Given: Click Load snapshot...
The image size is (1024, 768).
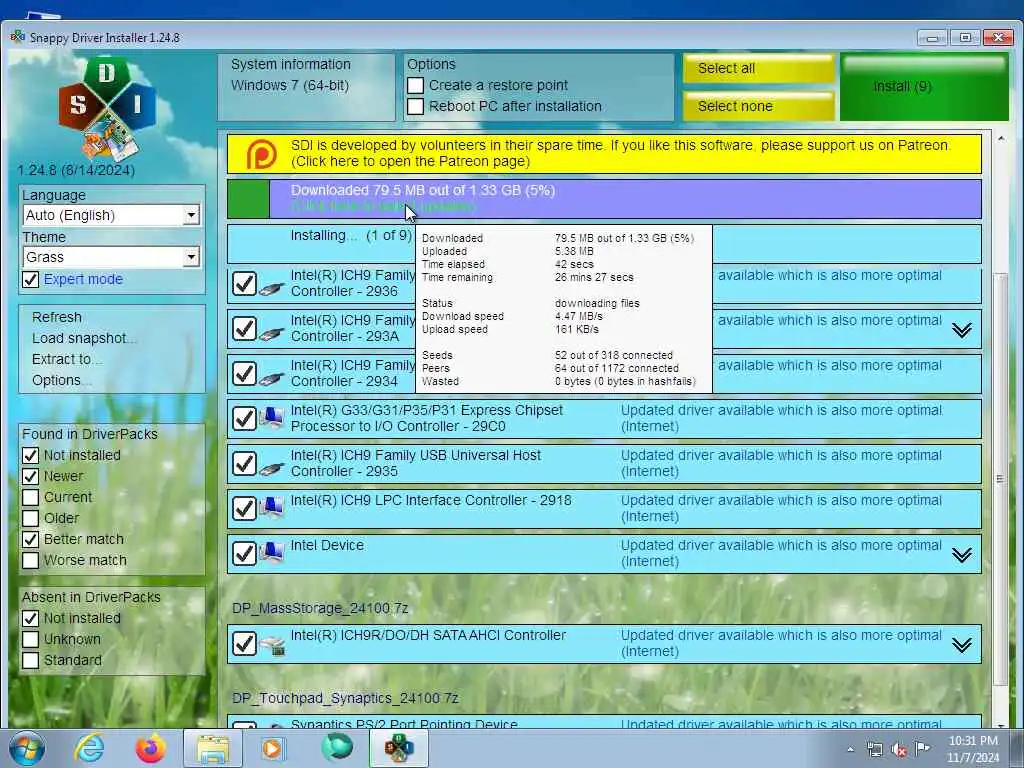Looking at the screenshot, I should (84, 338).
